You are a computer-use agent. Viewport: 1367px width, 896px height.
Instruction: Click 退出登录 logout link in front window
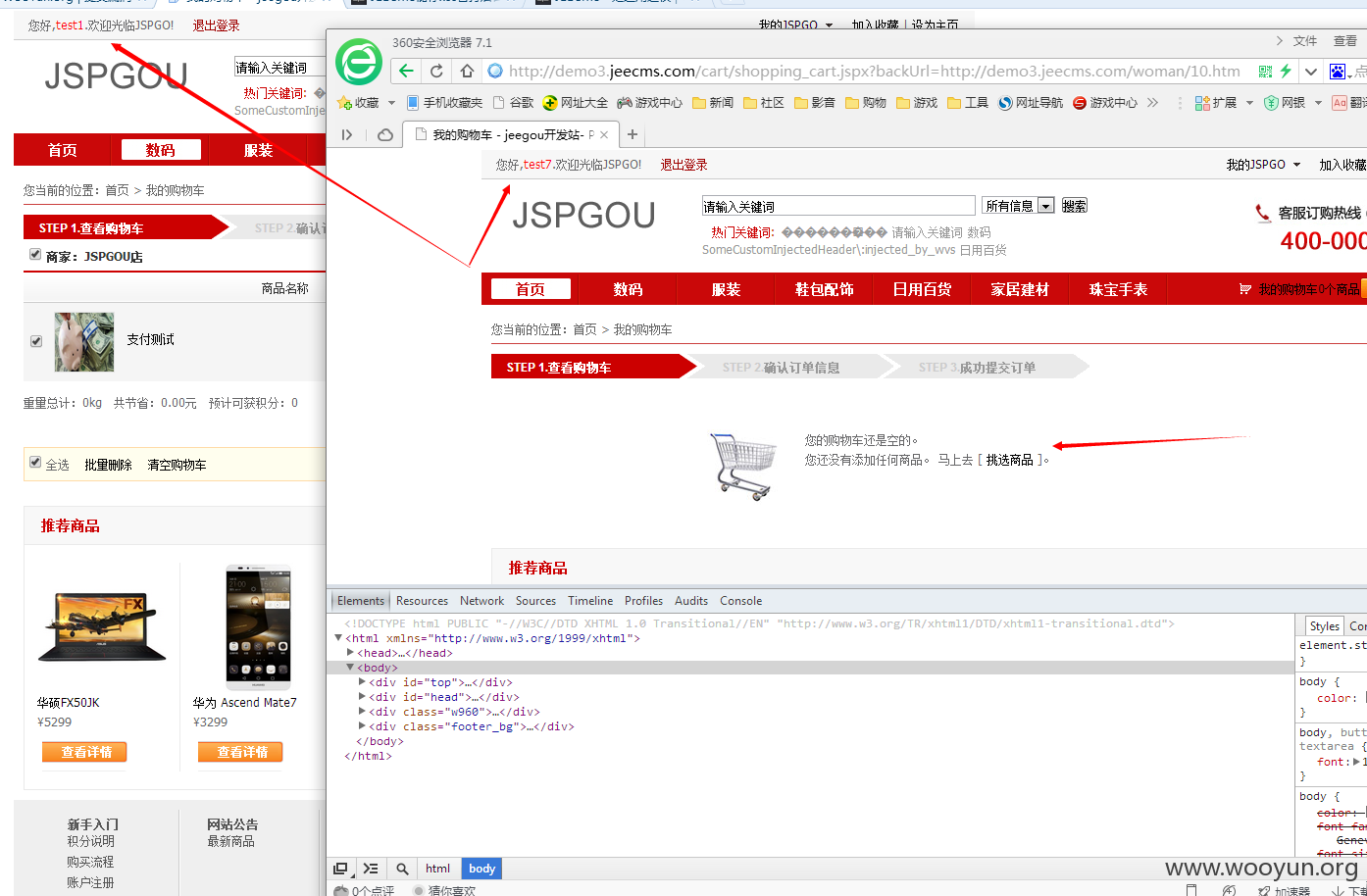(x=683, y=165)
